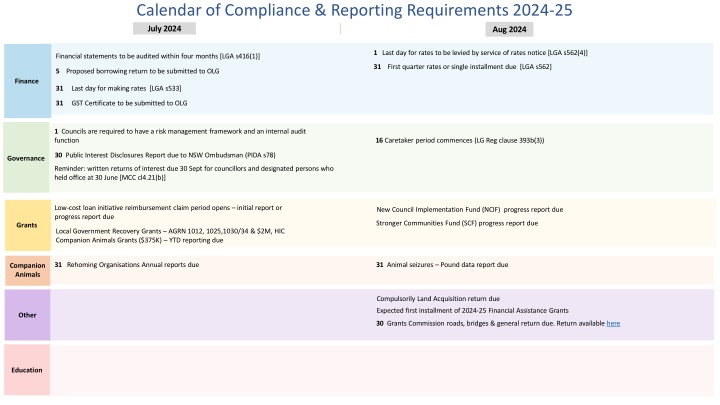The height and width of the screenshot is (405, 720).
Task: Select 'Low-cost loan initiative' entry
Action: [168, 212]
